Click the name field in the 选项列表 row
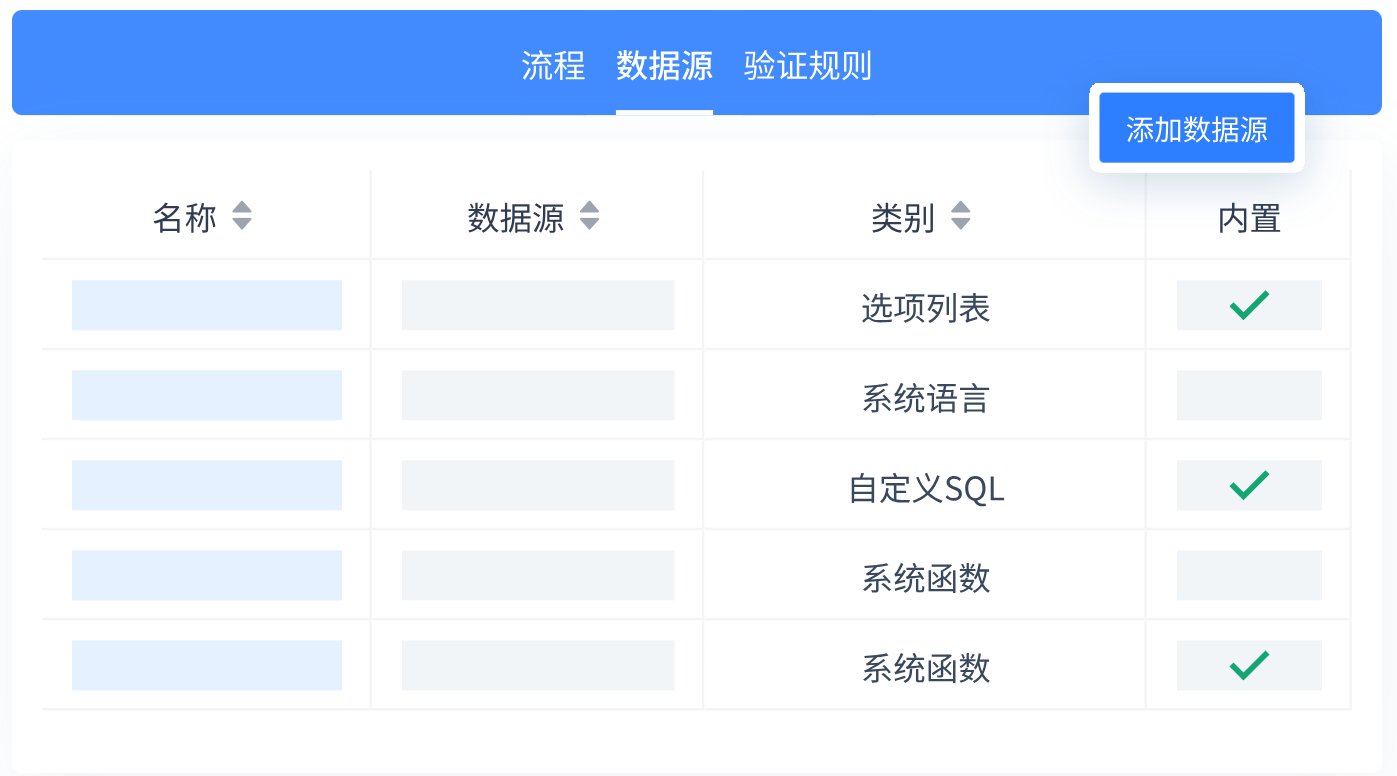Viewport: 1397px width, 776px height. (207, 305)
